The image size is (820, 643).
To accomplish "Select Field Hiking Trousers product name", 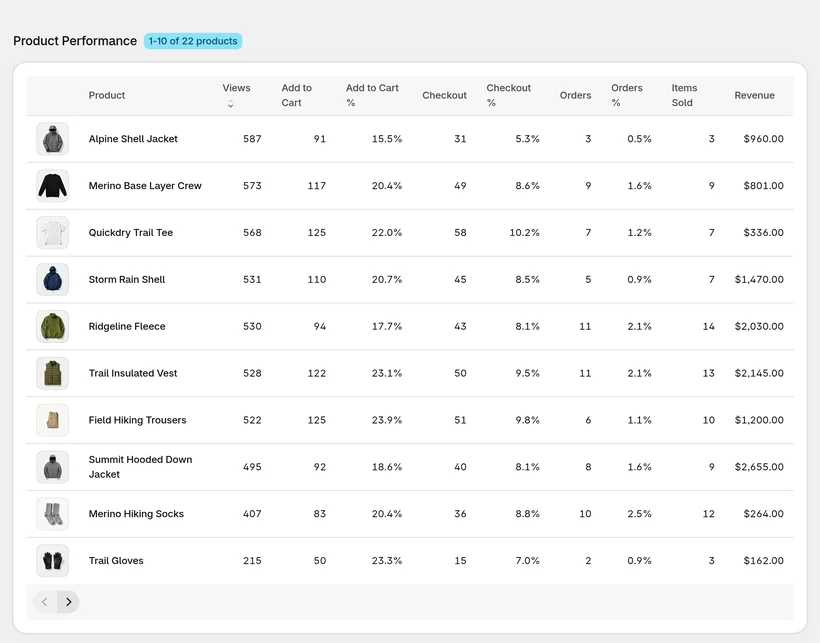I will click(x=138, y=420).
